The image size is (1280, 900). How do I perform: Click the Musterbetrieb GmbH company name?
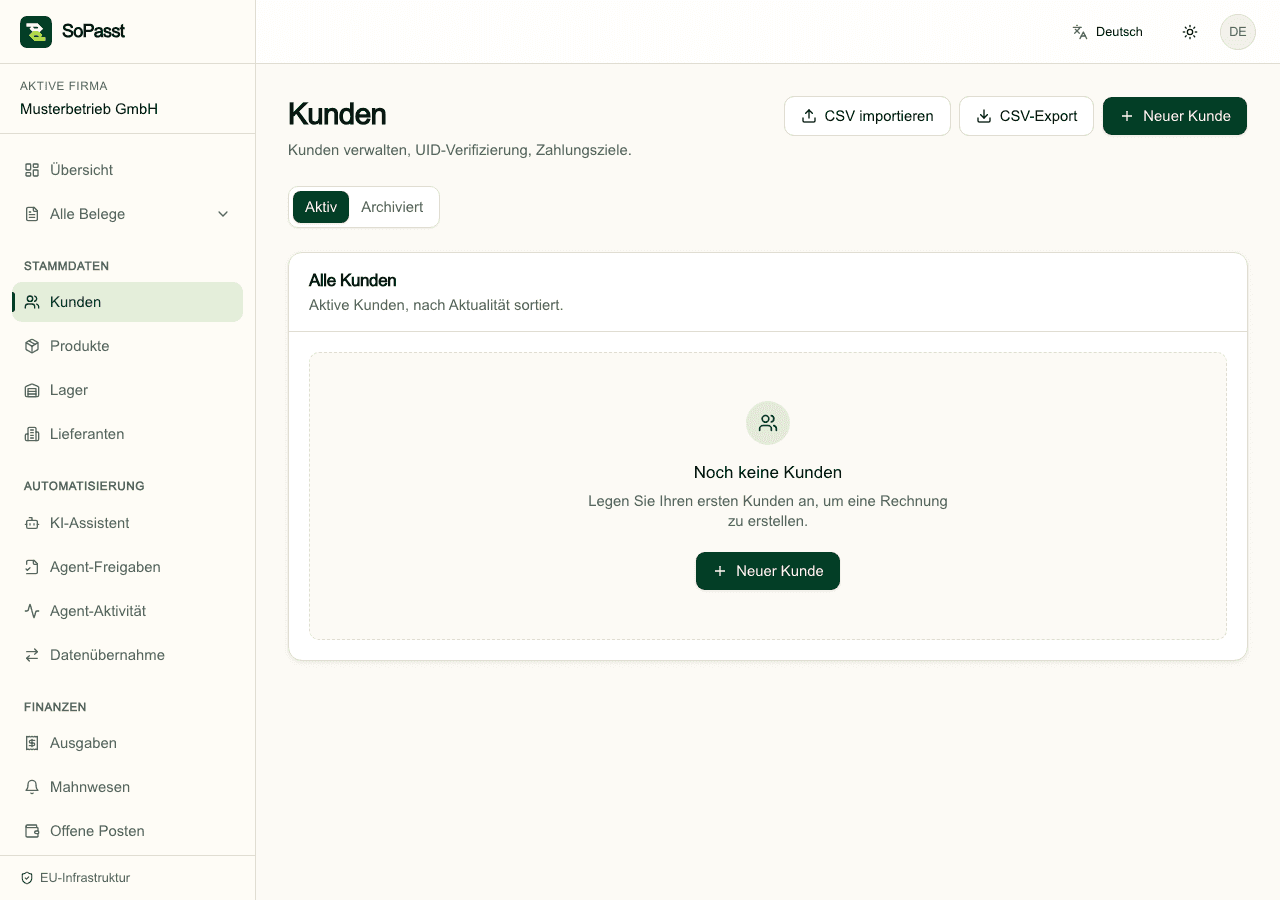[89, 109]
